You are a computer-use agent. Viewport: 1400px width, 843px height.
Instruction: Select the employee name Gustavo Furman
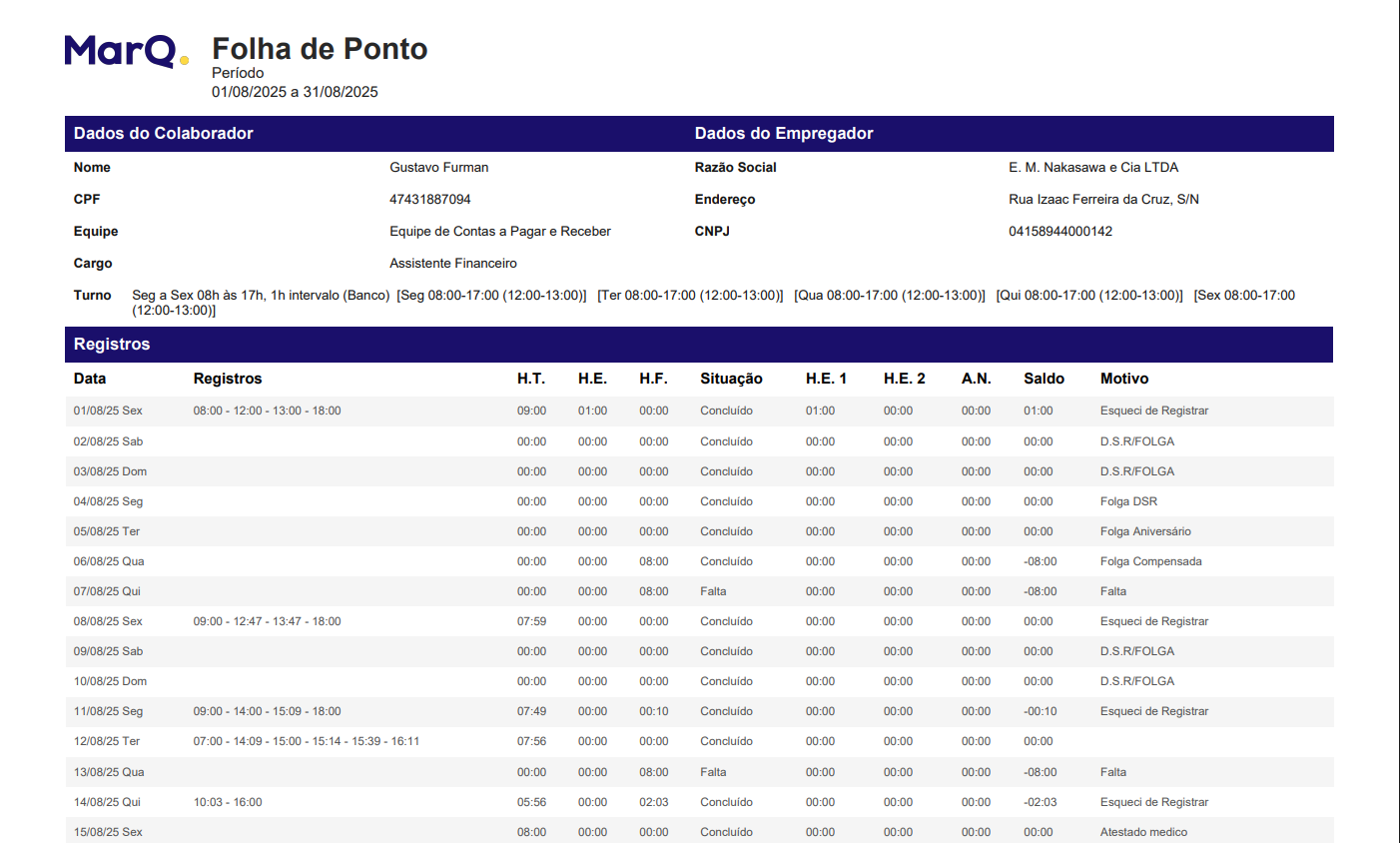click(438, 168)
